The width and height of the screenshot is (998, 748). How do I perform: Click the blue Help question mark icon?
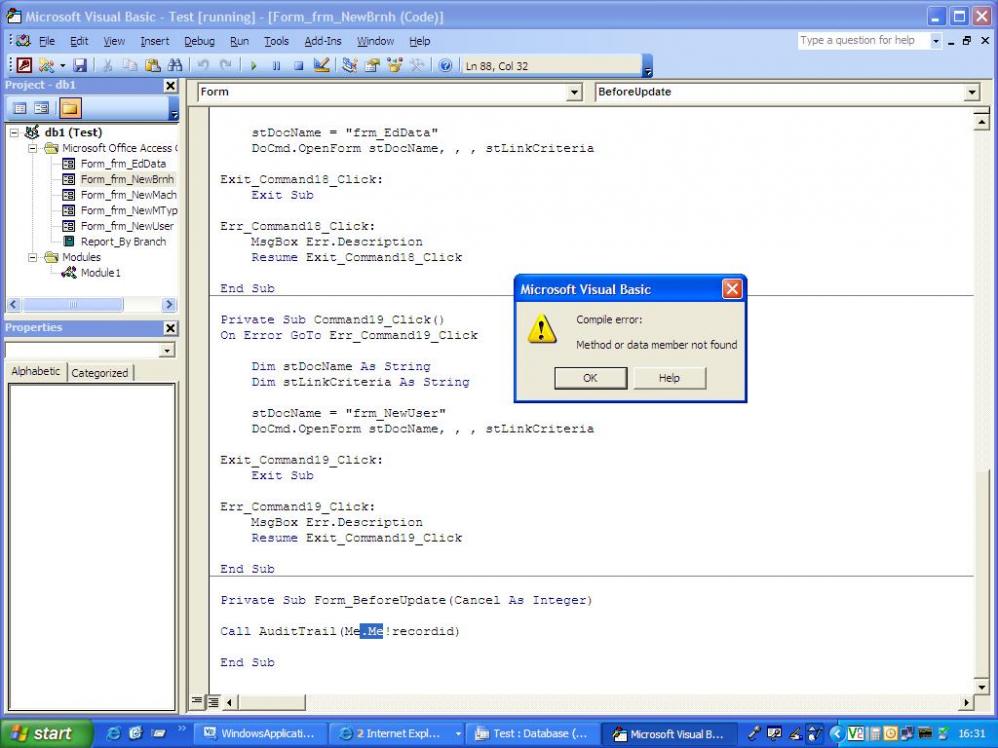(x=446, y=65)
